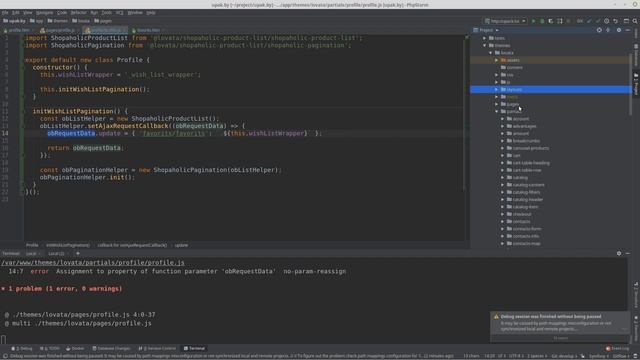Open the Debug tool window button
Screen dimensions: 640x360
(x=22, y=349)
